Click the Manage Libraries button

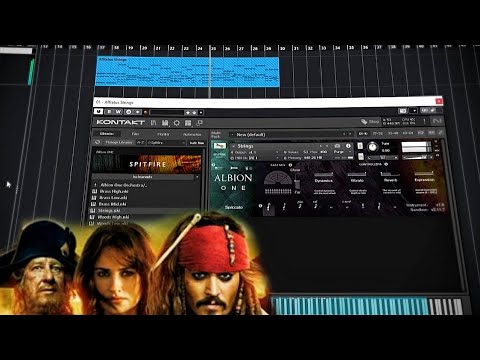(119, 142)
